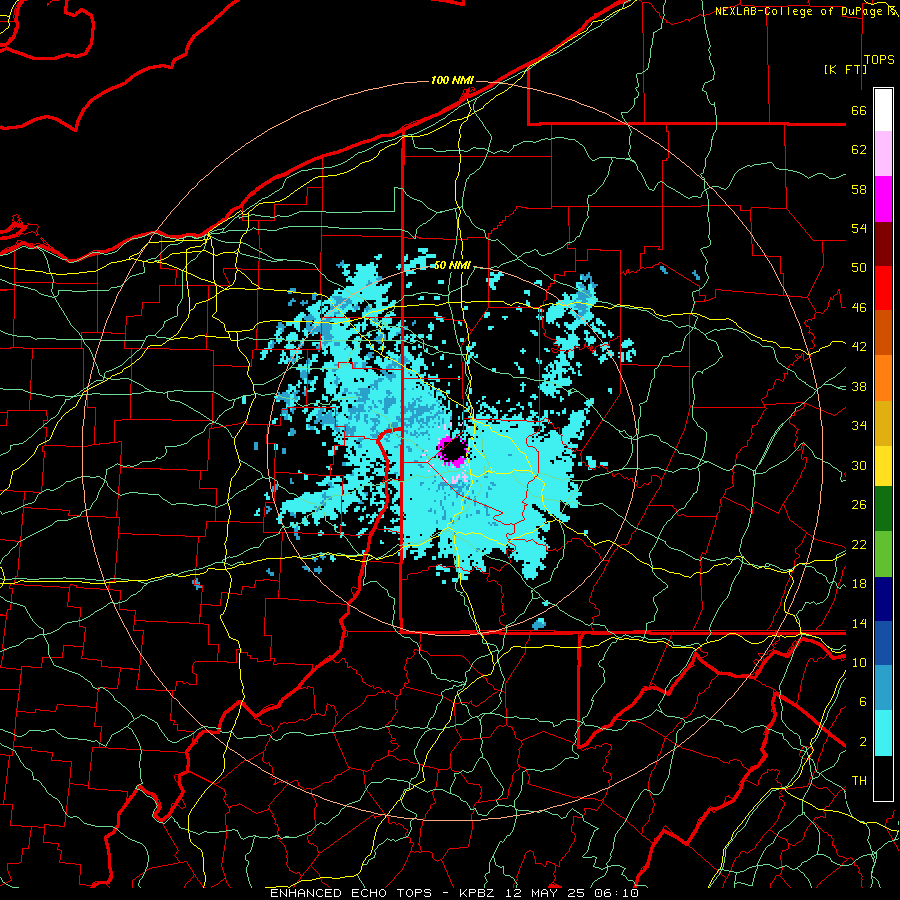Click the dark orange 46 K FT legend swatch
This screenshot has width=900, height=900.
tap(883, 333)
